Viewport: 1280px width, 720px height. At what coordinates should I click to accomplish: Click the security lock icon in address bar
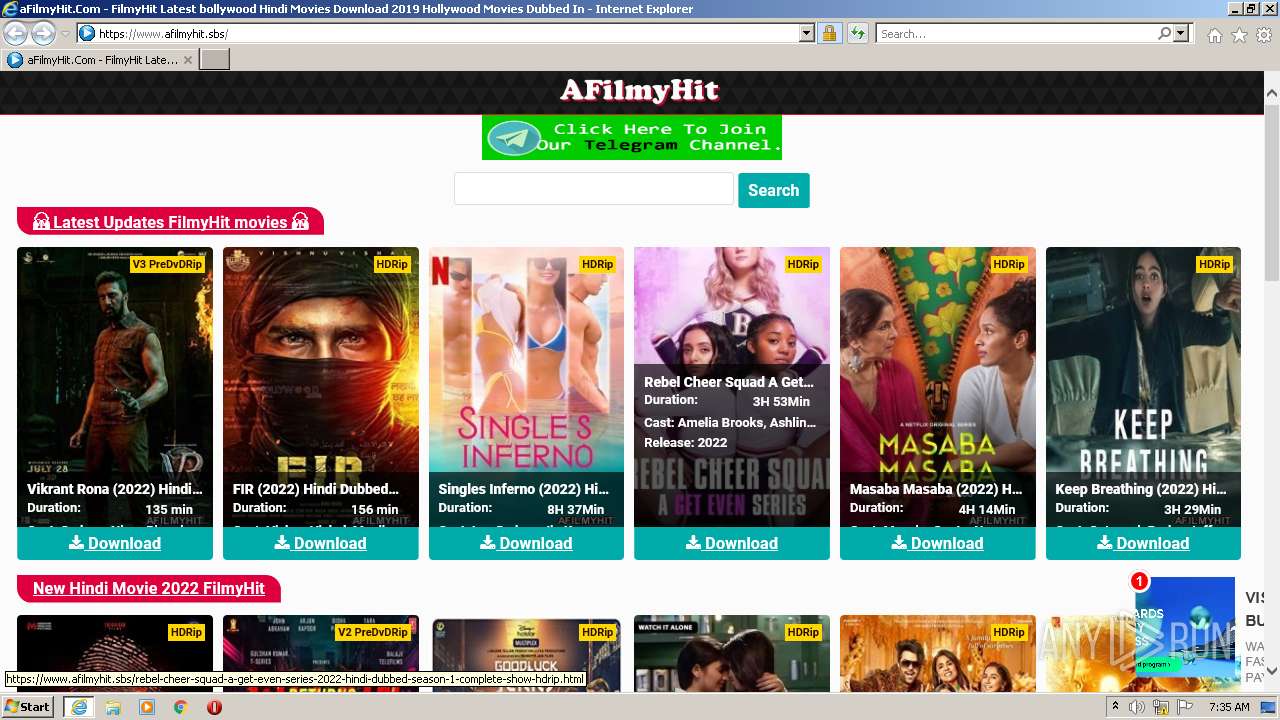829,33
